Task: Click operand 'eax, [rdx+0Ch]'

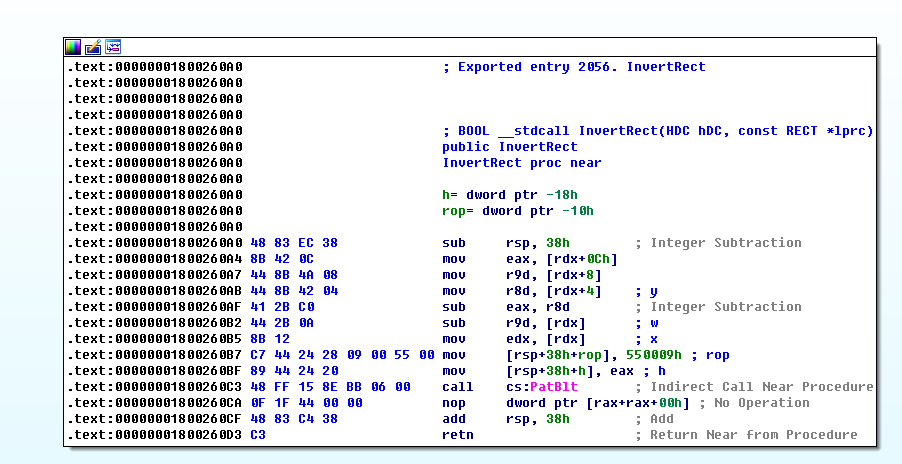Action: point(561,259)
